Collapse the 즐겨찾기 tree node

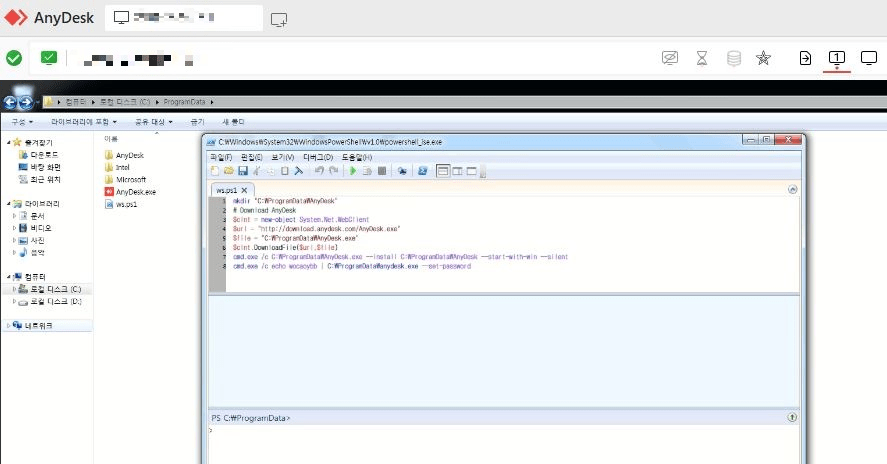click(x=8, y=143)
